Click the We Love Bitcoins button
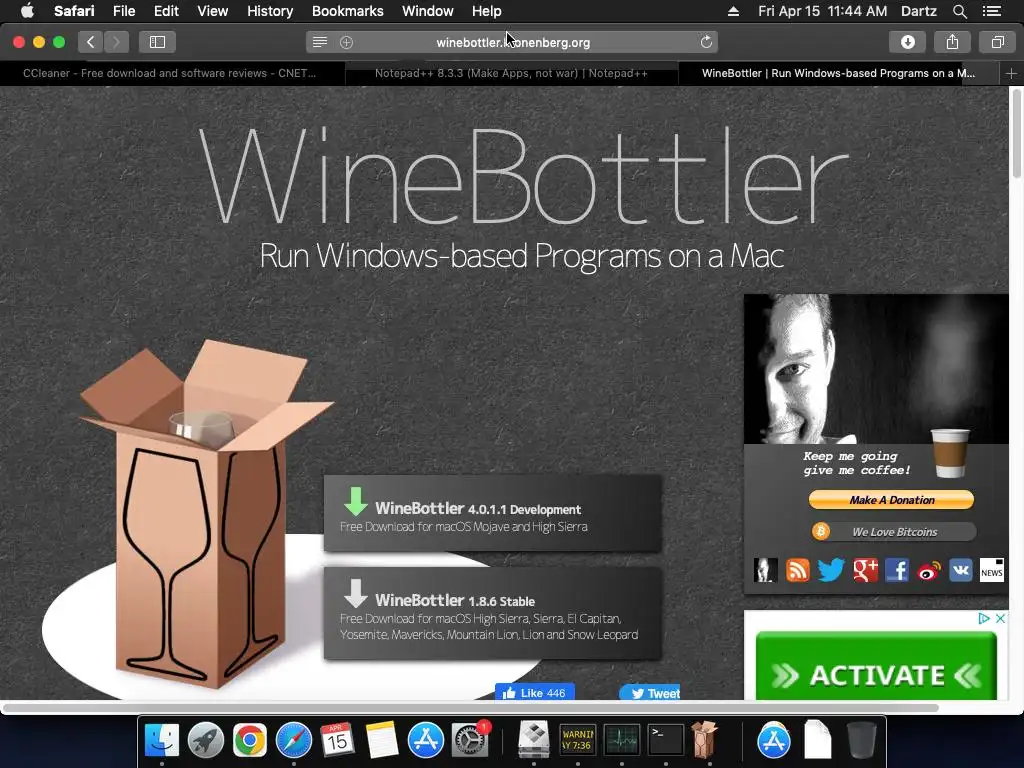 click(893, 532)
